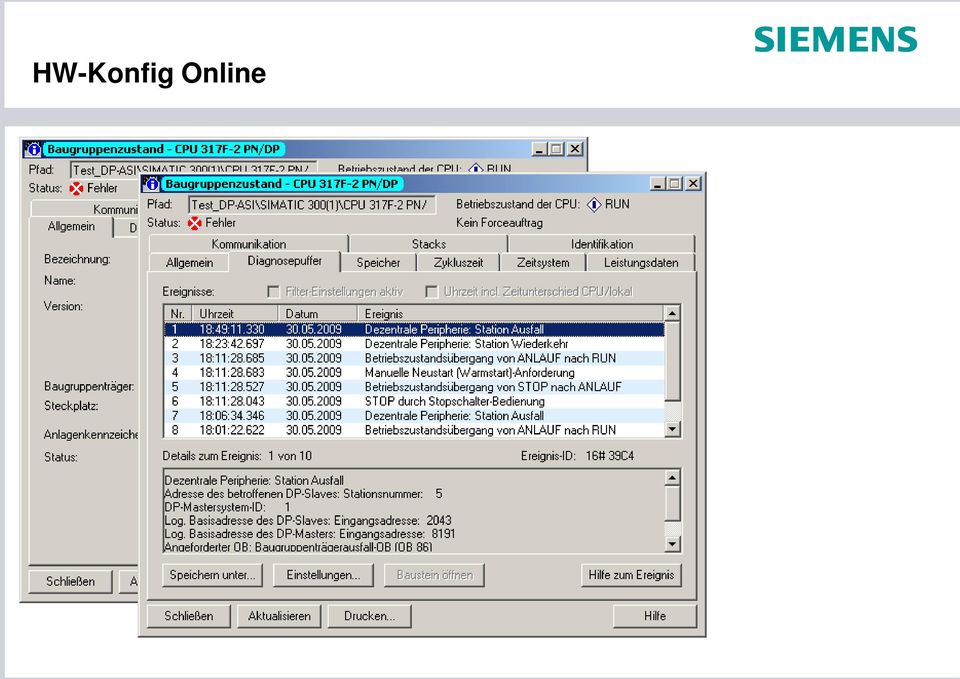
Task: Click the red Fehler status icon in front window
Action: coord(195,223)
